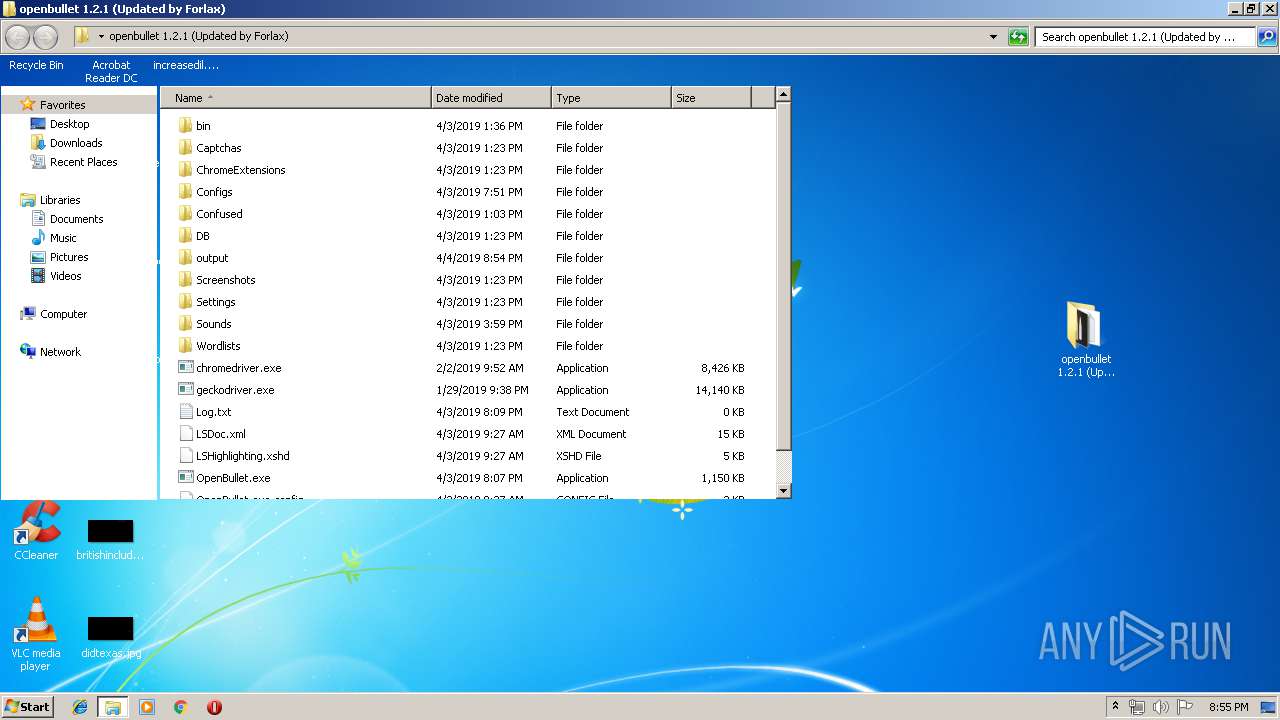1280x720 pixels.
Task: Click the CCleaner desktop shortcut
Action: tap(36, 531)
